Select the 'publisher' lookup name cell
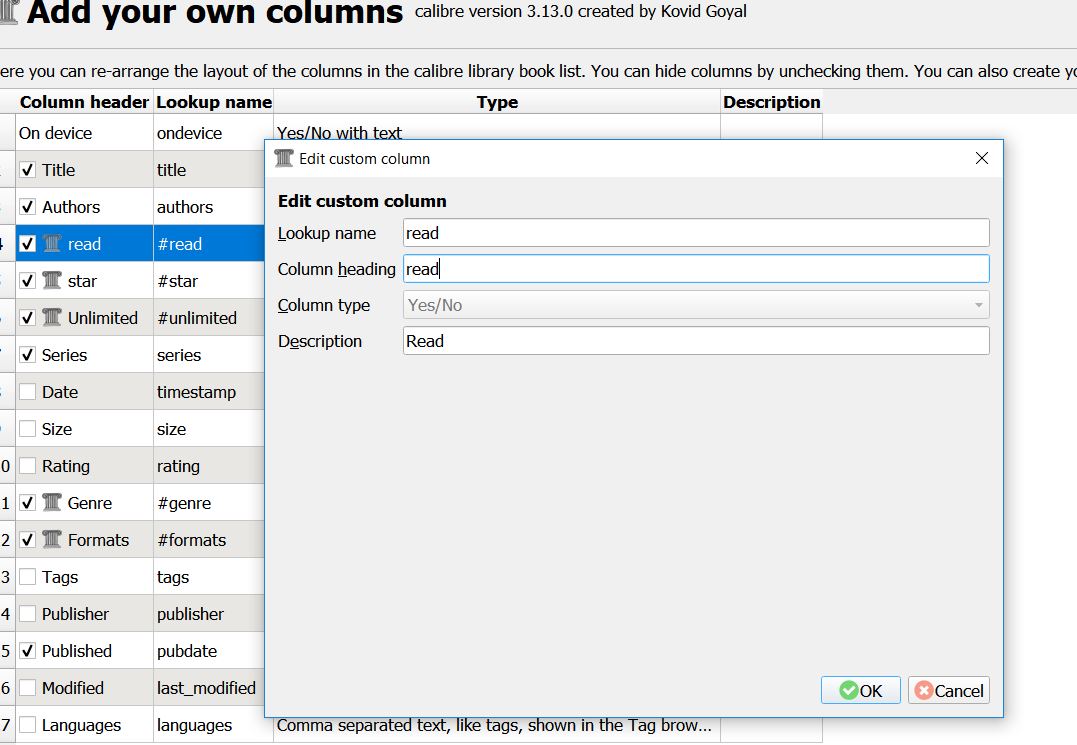The width and height of the screenshot is (1077, 745). click(x=209, y=614)
